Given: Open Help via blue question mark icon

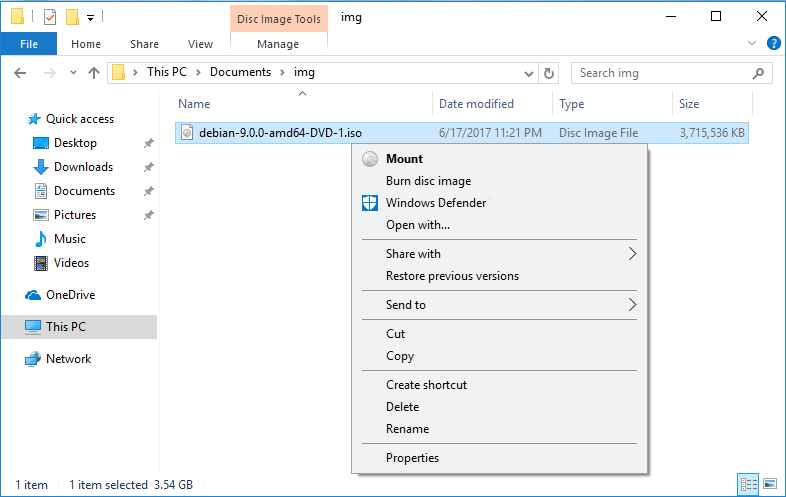Looking at the screenshot, I should pyautogui.click(x=773, y=44).
